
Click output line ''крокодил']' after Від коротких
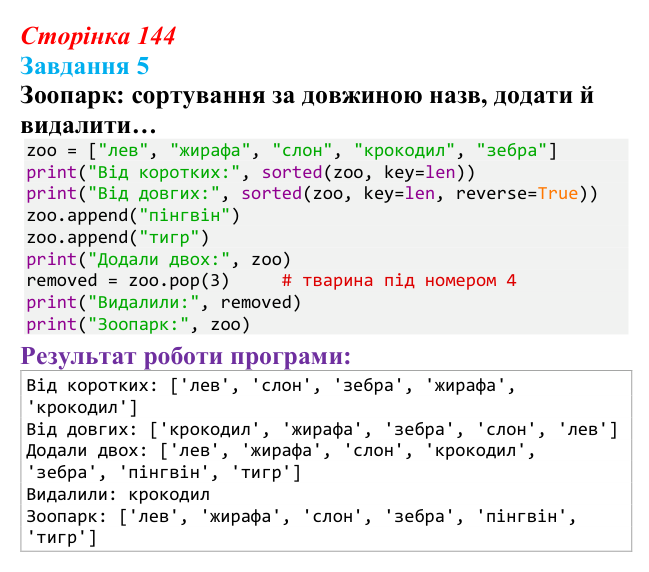pos(82,408)
